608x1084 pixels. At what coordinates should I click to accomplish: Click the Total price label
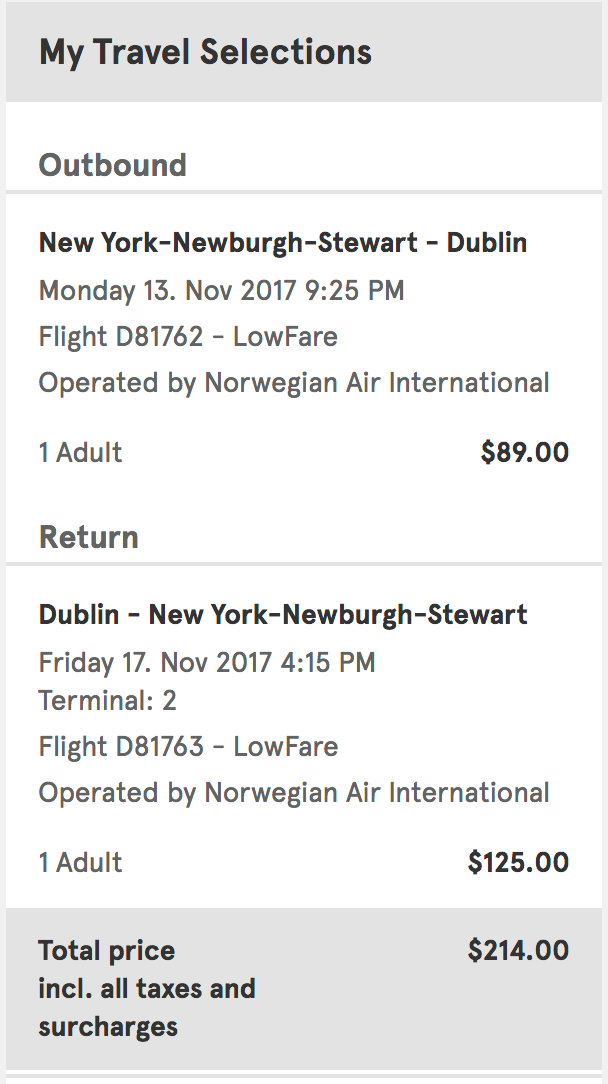[x=107, y=950]
